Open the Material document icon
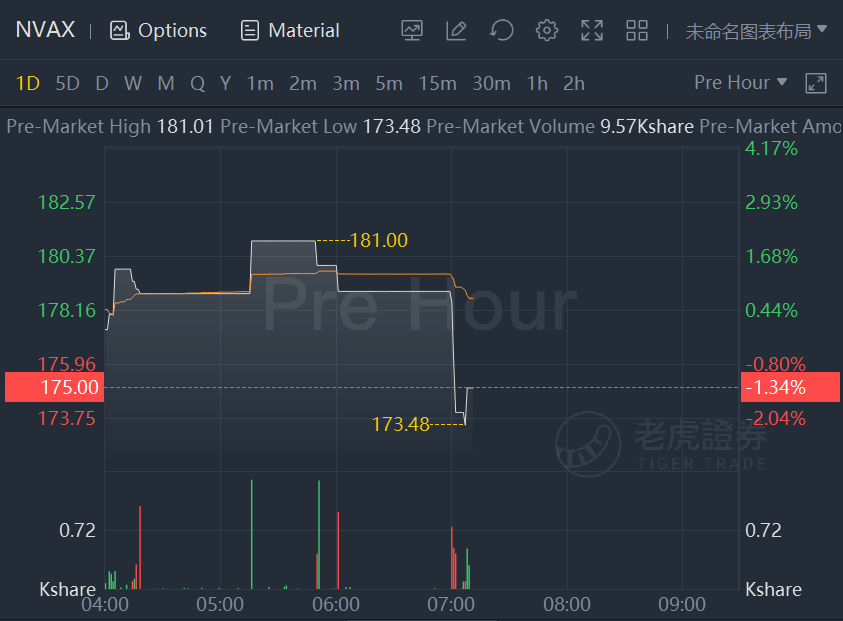This screenshot has width=843, height=621. [x=249, y=31]
